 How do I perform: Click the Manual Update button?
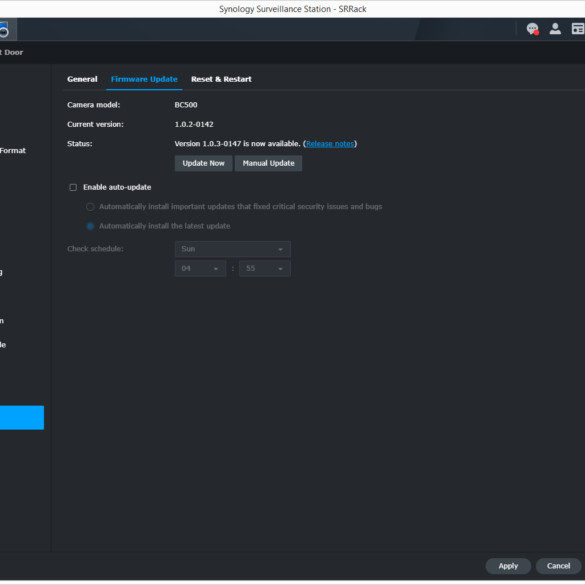(x=269, y=163)
